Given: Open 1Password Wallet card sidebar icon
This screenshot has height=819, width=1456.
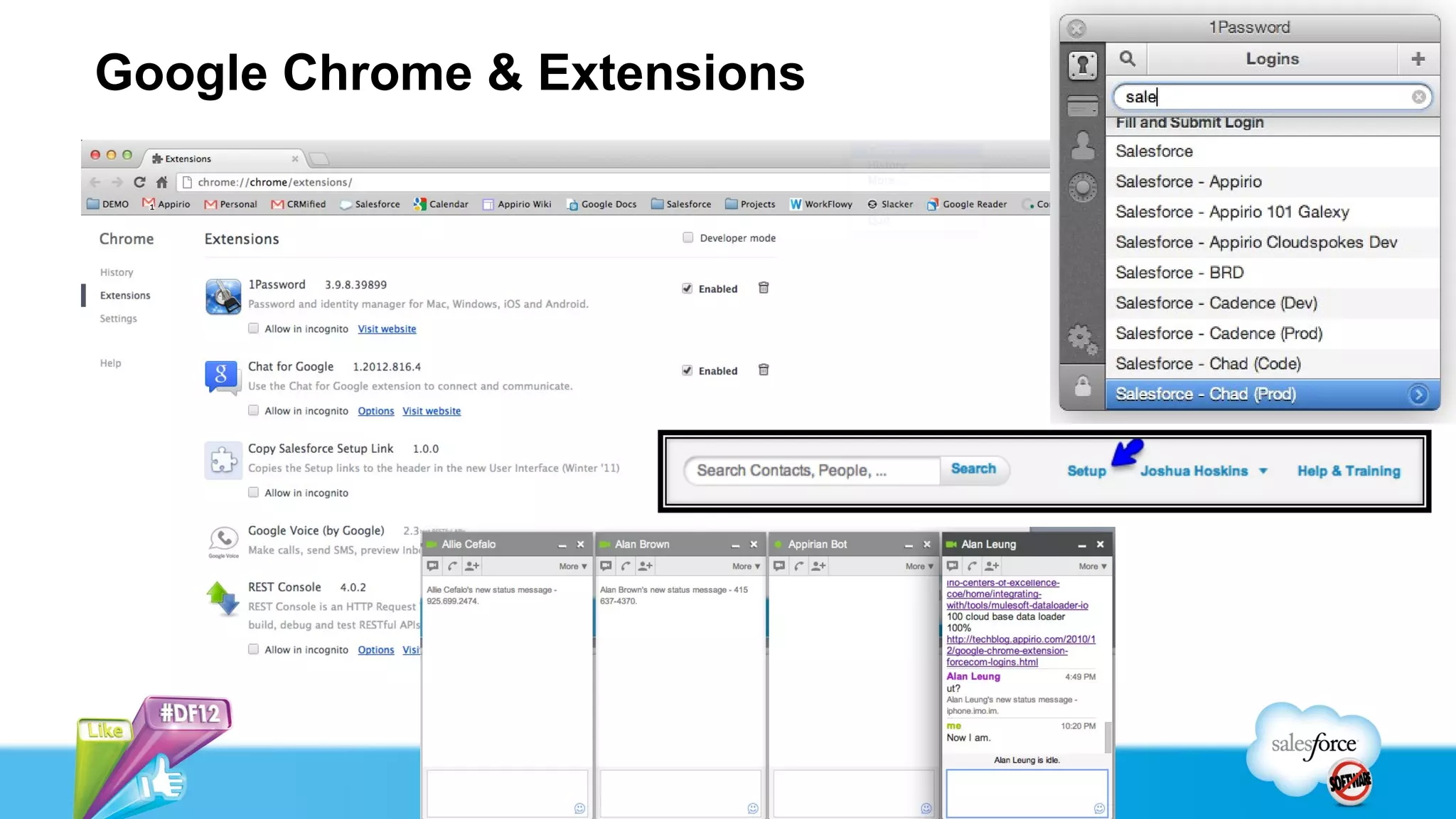Looking at the screenshot, I should [1083, 107].
